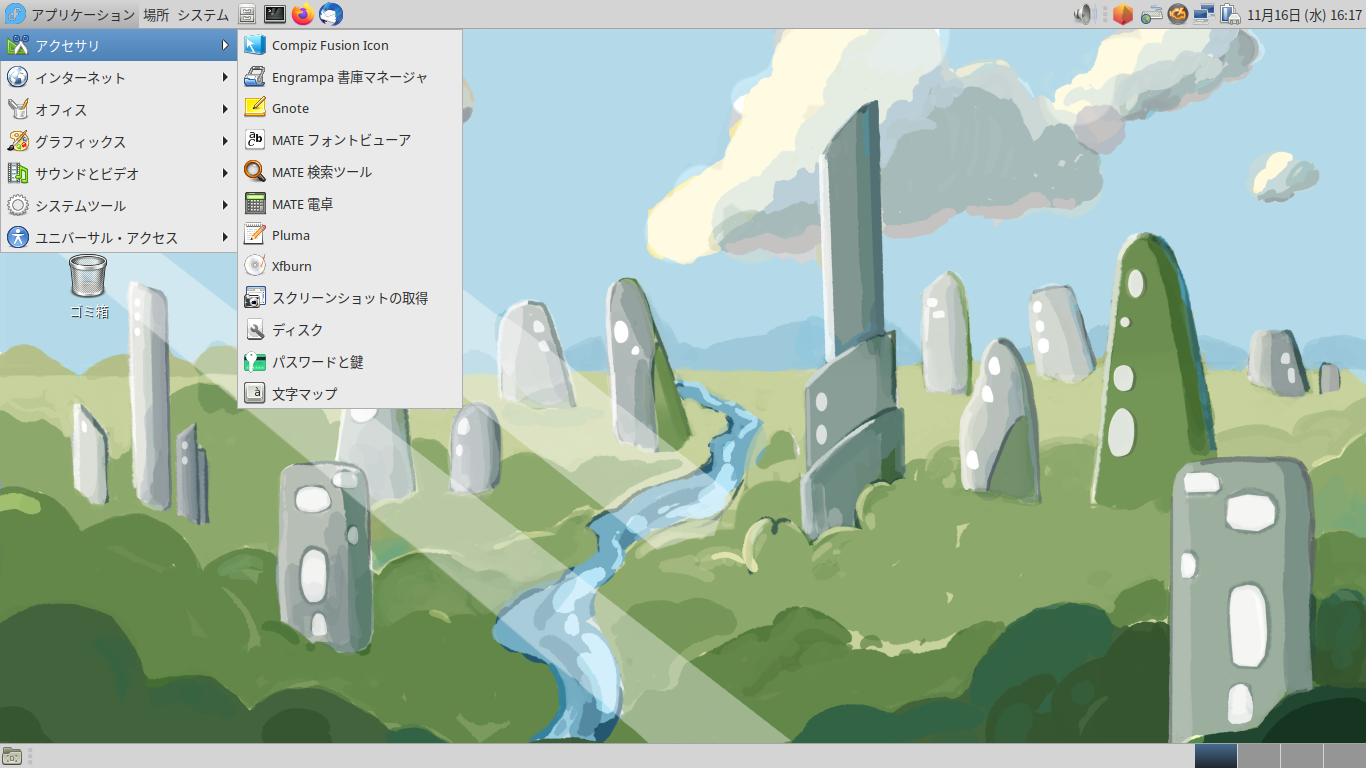
Task: Launch the Pluma text editor
Action: point(350,235)
